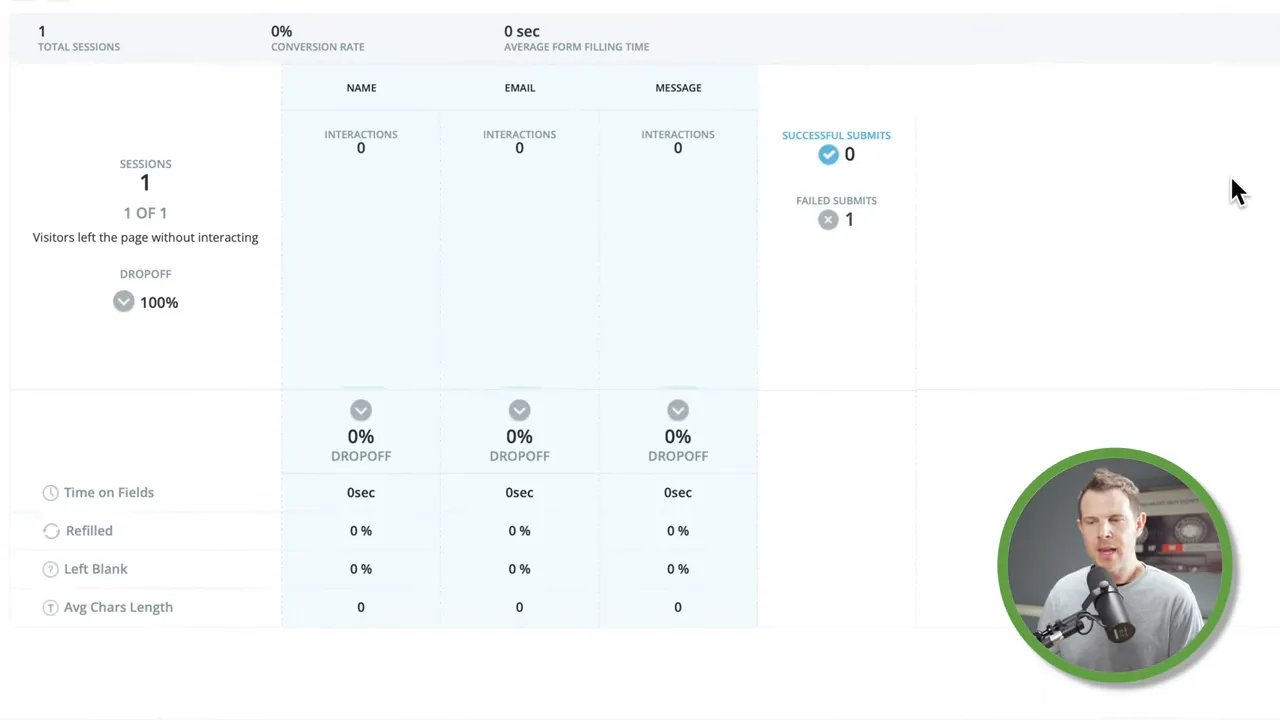Image resolution: width=1280 pixels, height=720 pixels.
Task: Open the Successful Submits link
Action: [836, 135]
